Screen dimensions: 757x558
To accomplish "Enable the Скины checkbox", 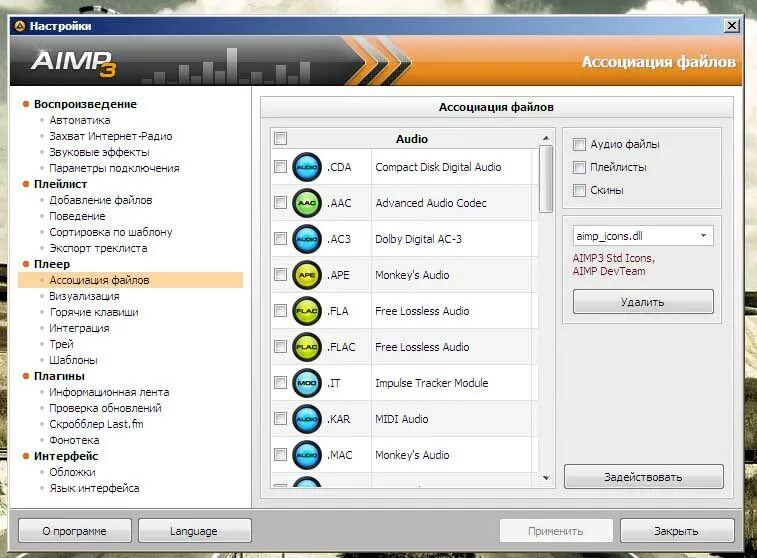I will (x=579, y=190).
